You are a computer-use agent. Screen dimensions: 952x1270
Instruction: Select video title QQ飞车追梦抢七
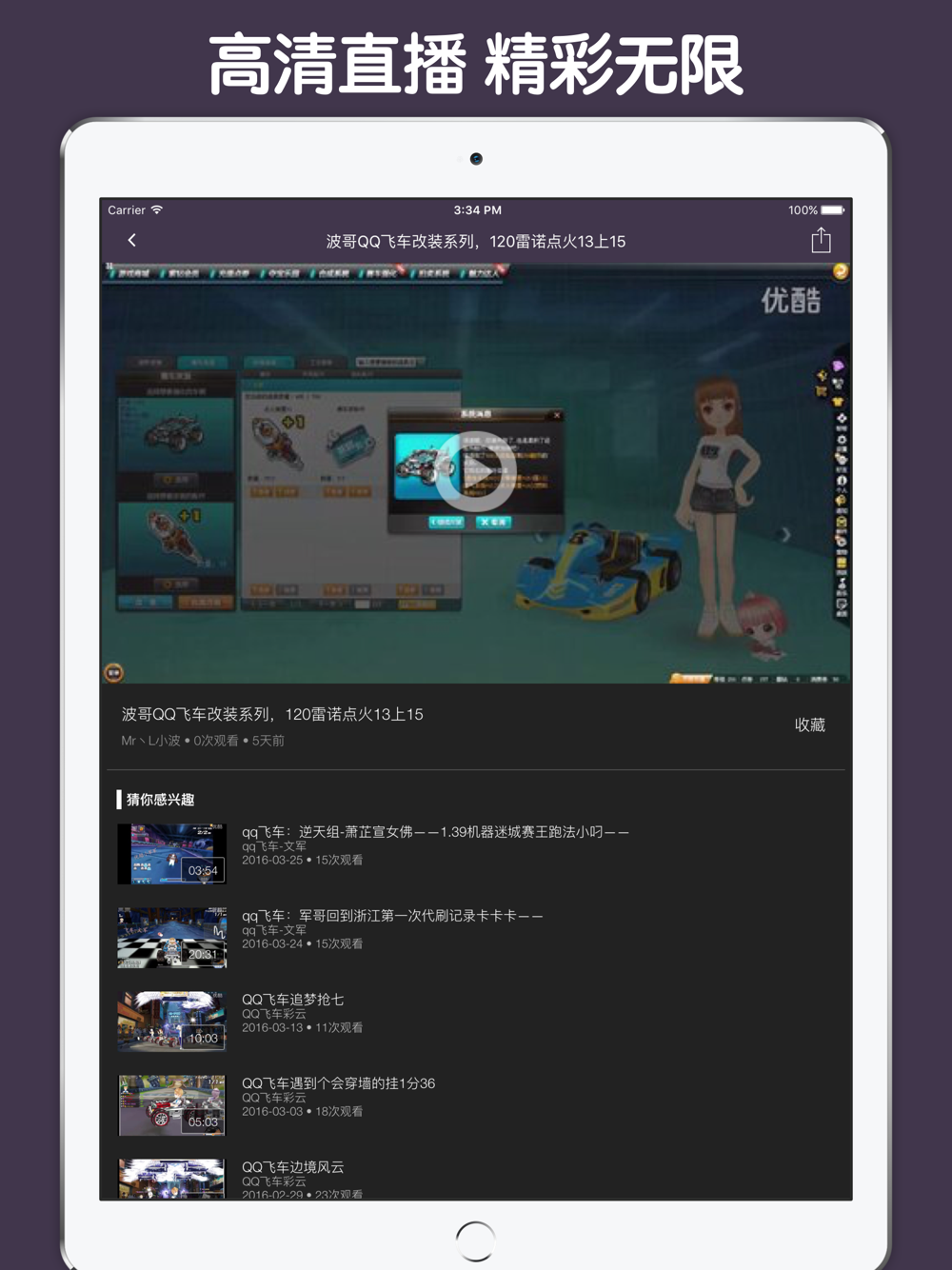(x=292, y=1000)
